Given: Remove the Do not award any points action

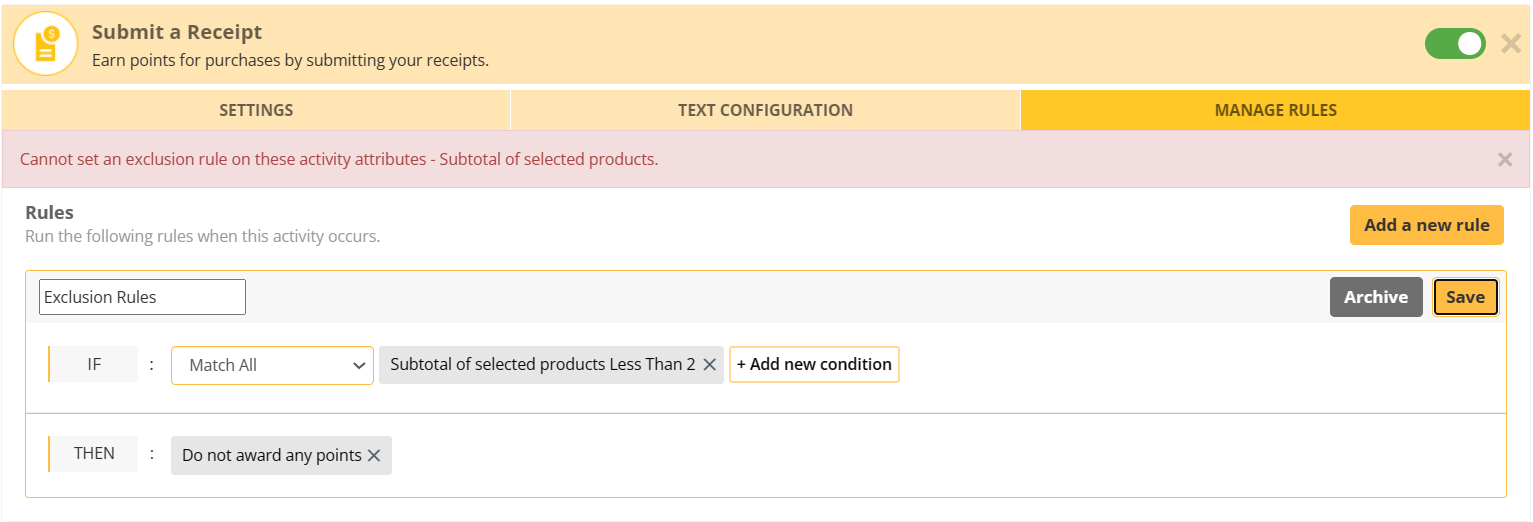Looking at the screenshot, I should [374, 455].
